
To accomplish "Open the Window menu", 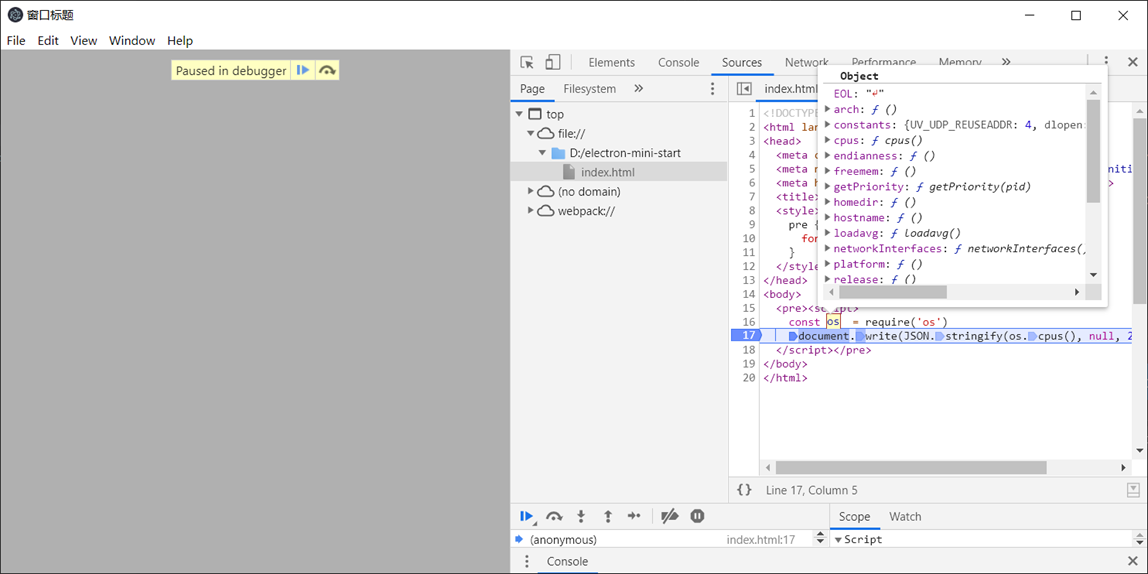I will [x=132, y=41].
